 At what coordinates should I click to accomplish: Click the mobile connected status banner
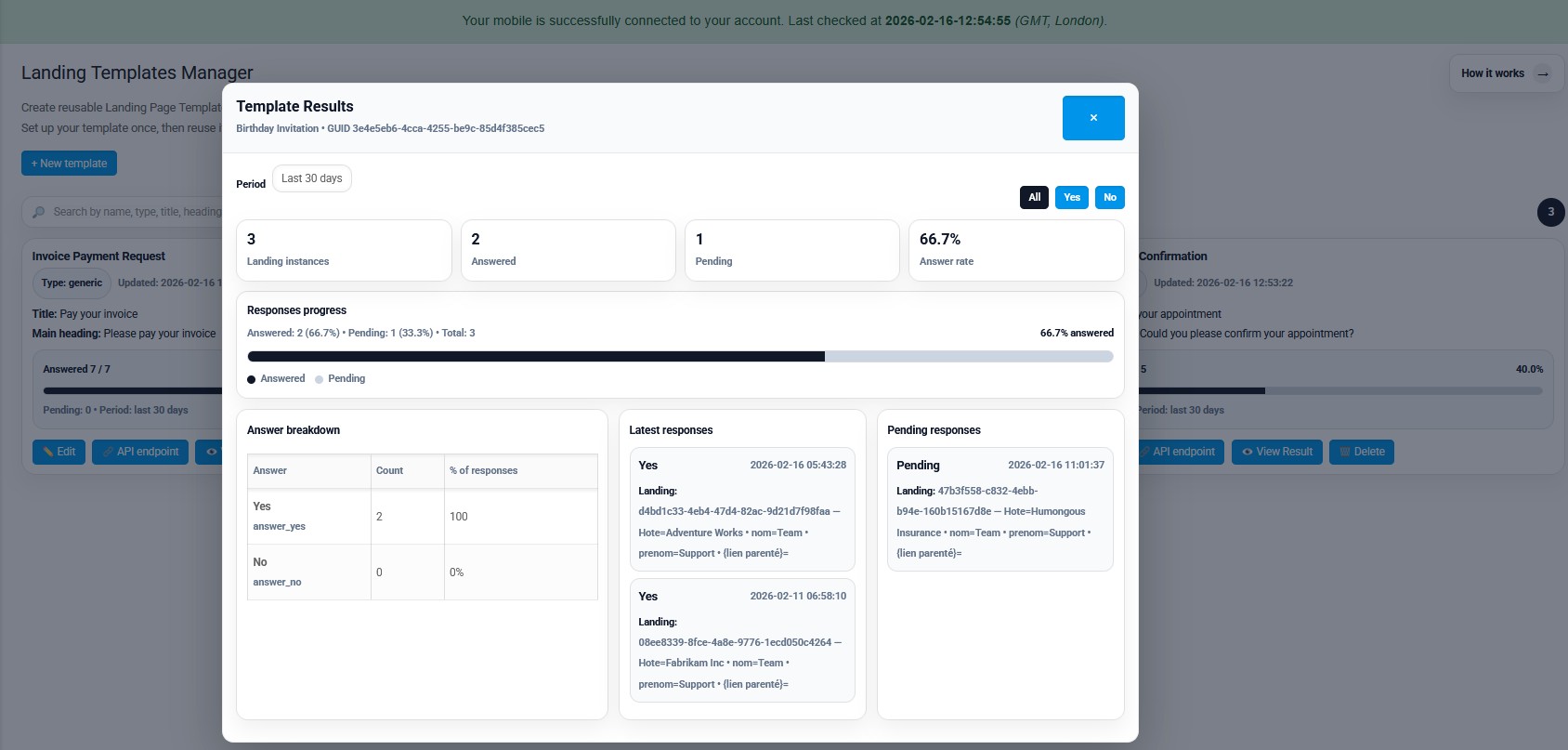pyautogui.click(x=784, y=21)
